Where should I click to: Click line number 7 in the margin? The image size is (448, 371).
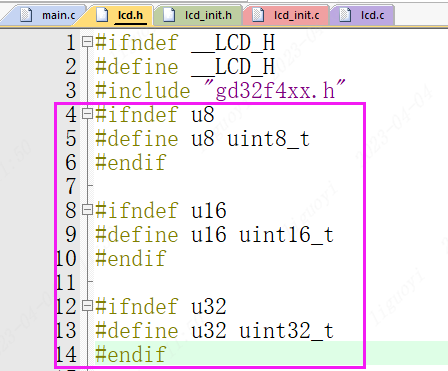(x=71, y=186)
